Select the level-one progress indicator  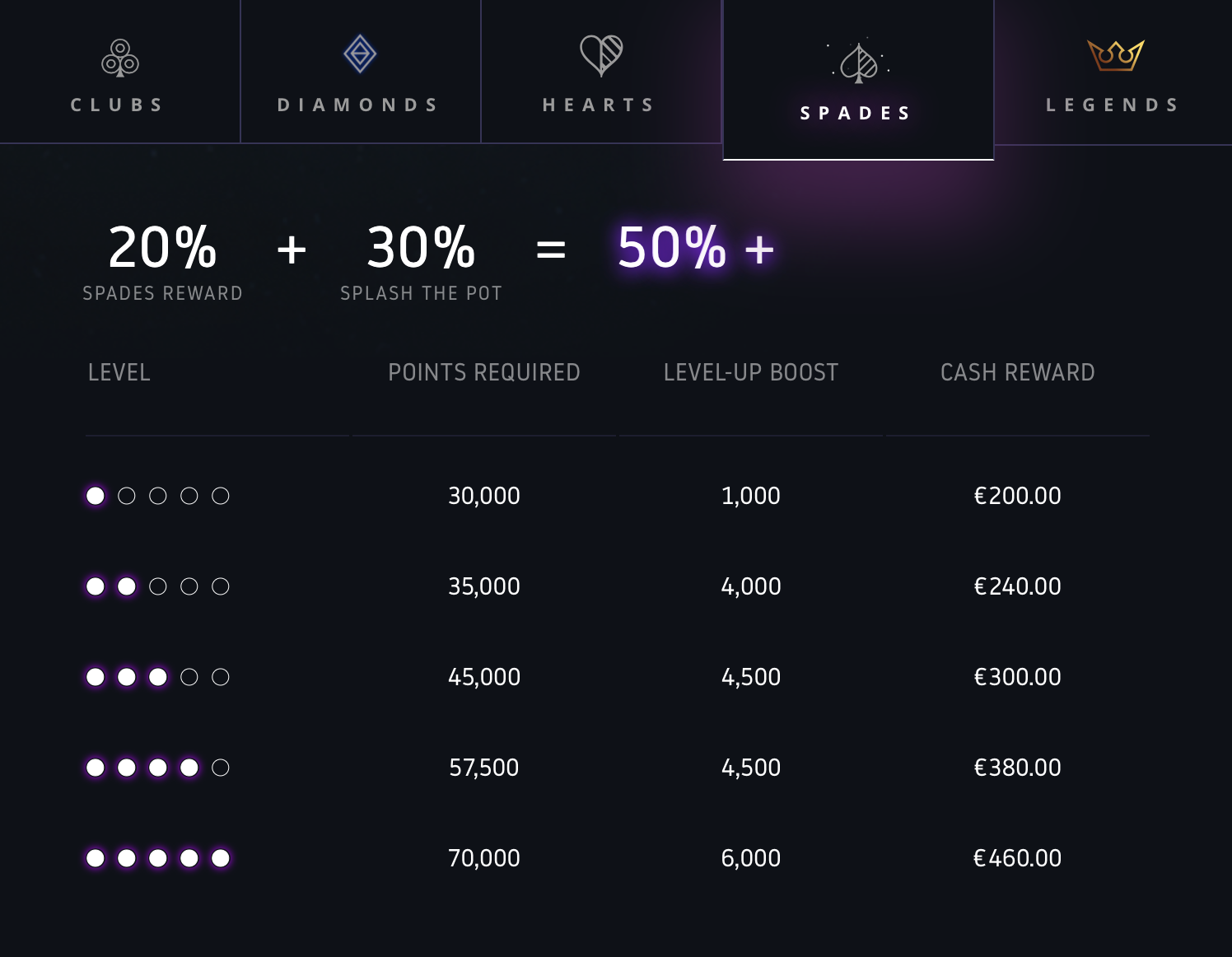point(157,496)
